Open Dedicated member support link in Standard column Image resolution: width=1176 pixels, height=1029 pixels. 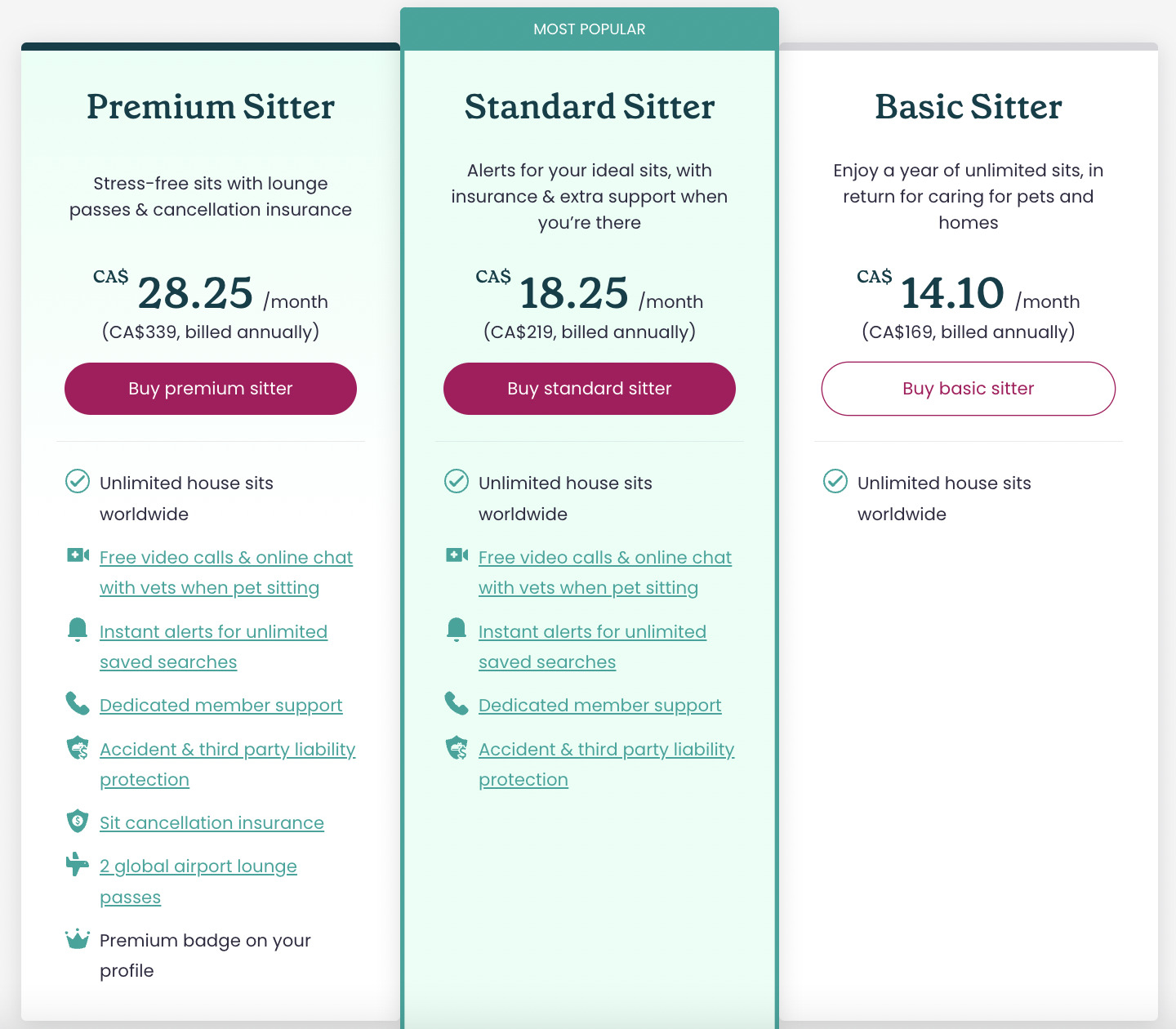600,705
